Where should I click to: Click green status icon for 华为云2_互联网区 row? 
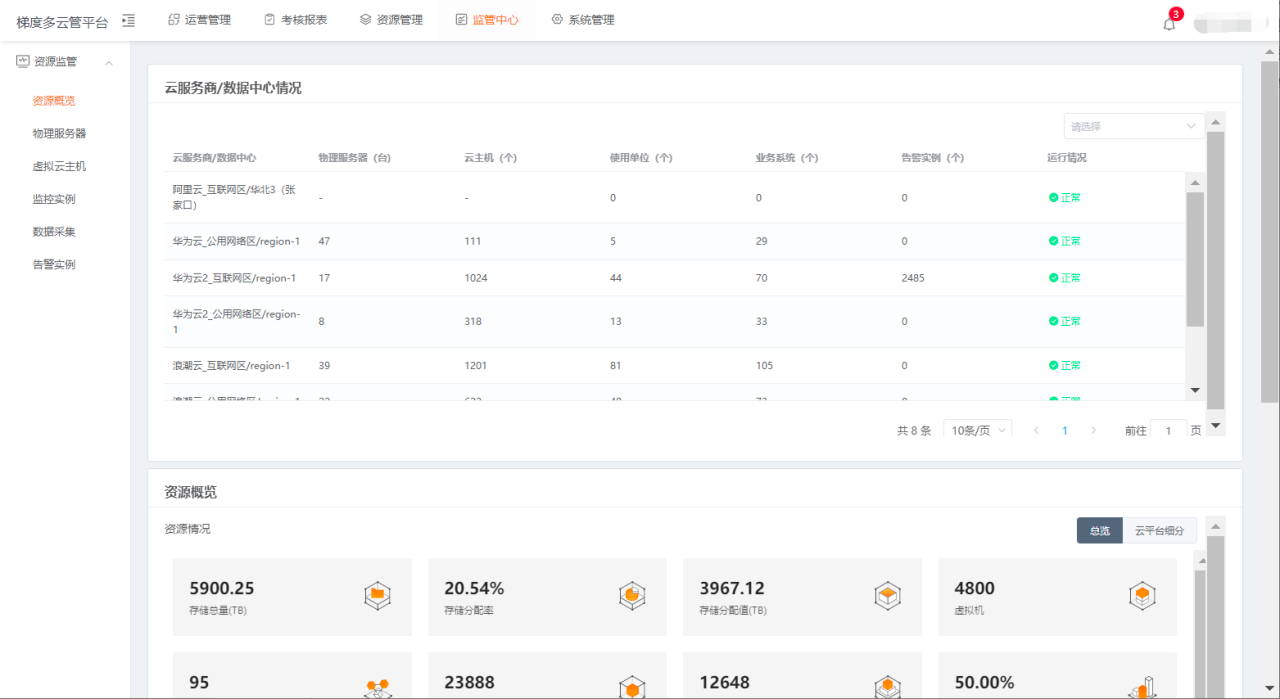[x=1053, y=278]
